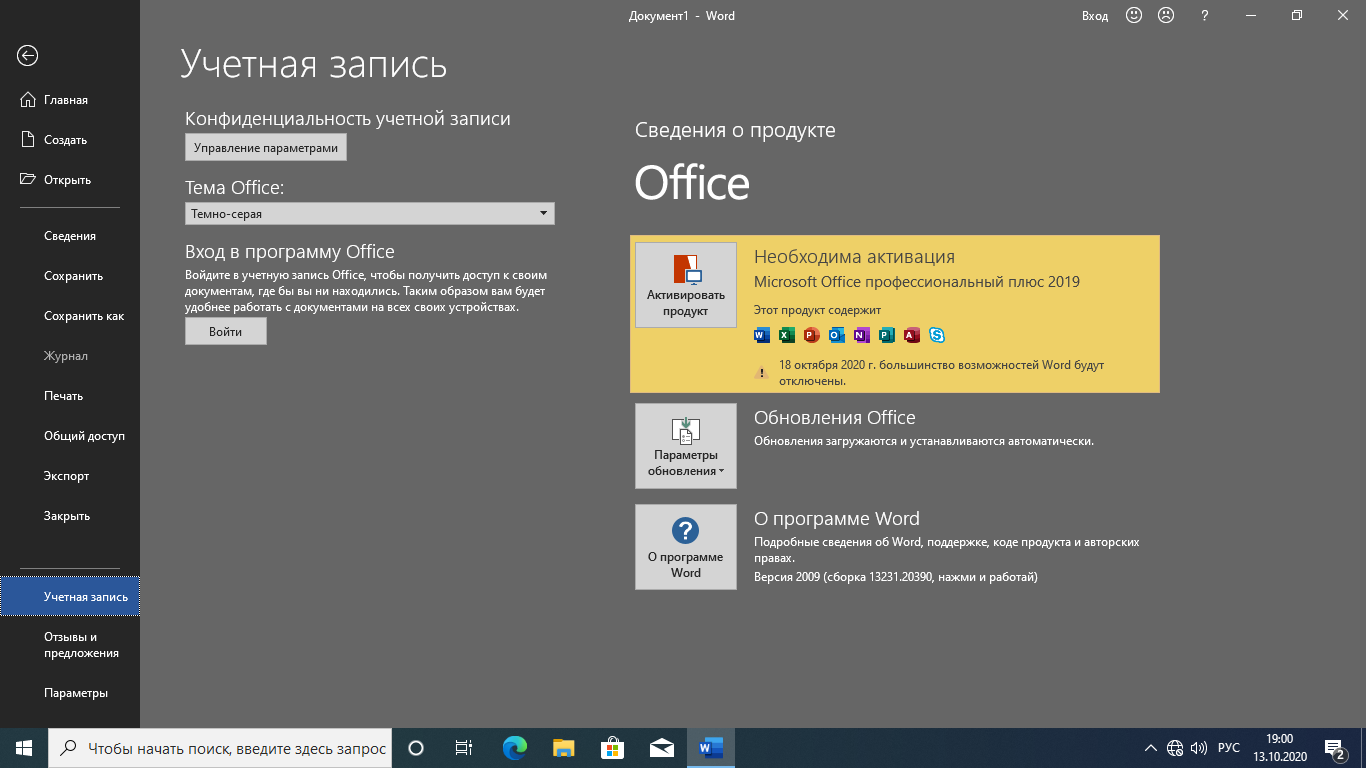Viewport: 1366px width, 768px height.
Task: Click the Войти sign-in button
Action: click(x=226, y=332)
